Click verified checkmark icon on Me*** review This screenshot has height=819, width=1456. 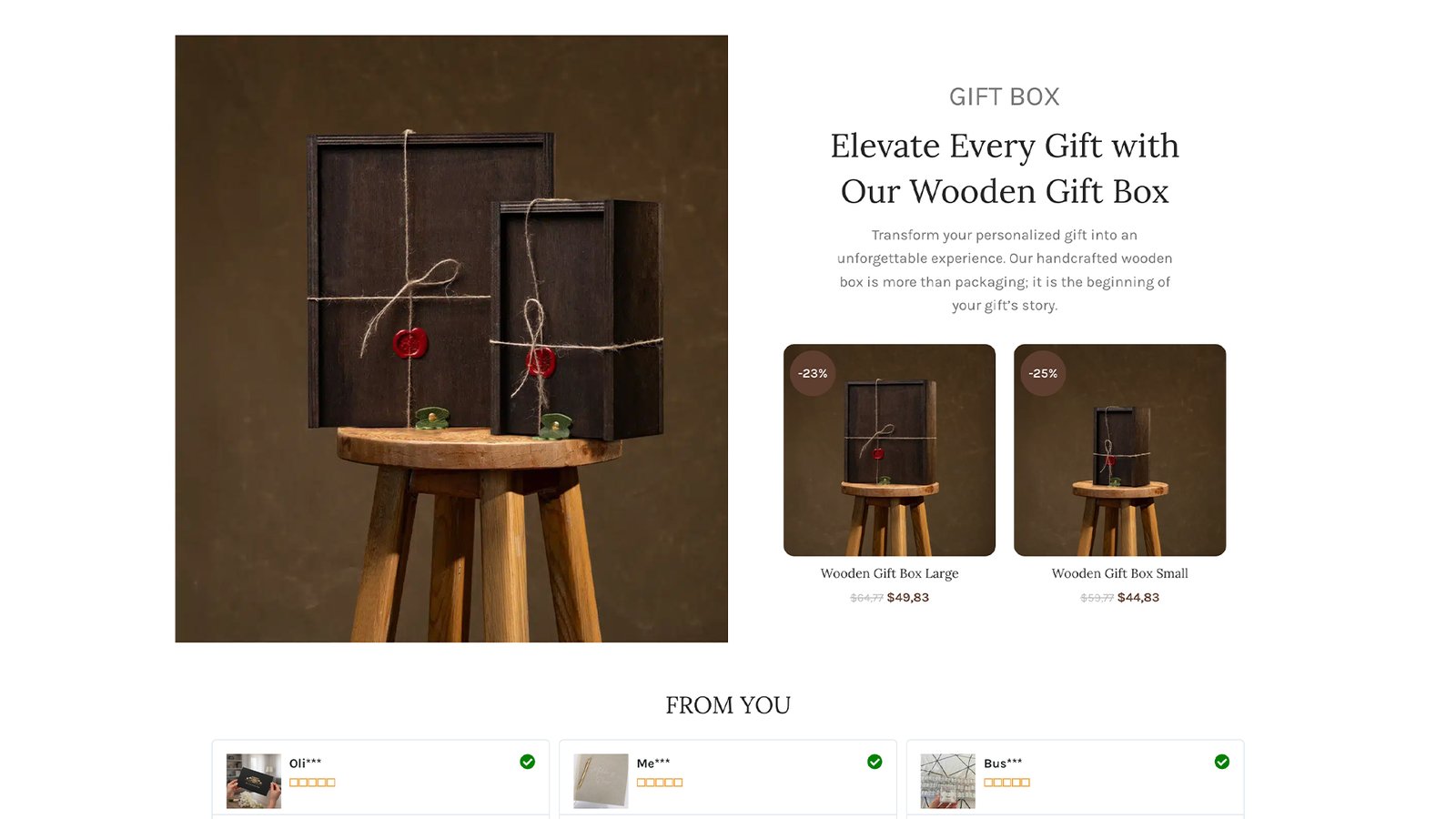coord(875,762)
